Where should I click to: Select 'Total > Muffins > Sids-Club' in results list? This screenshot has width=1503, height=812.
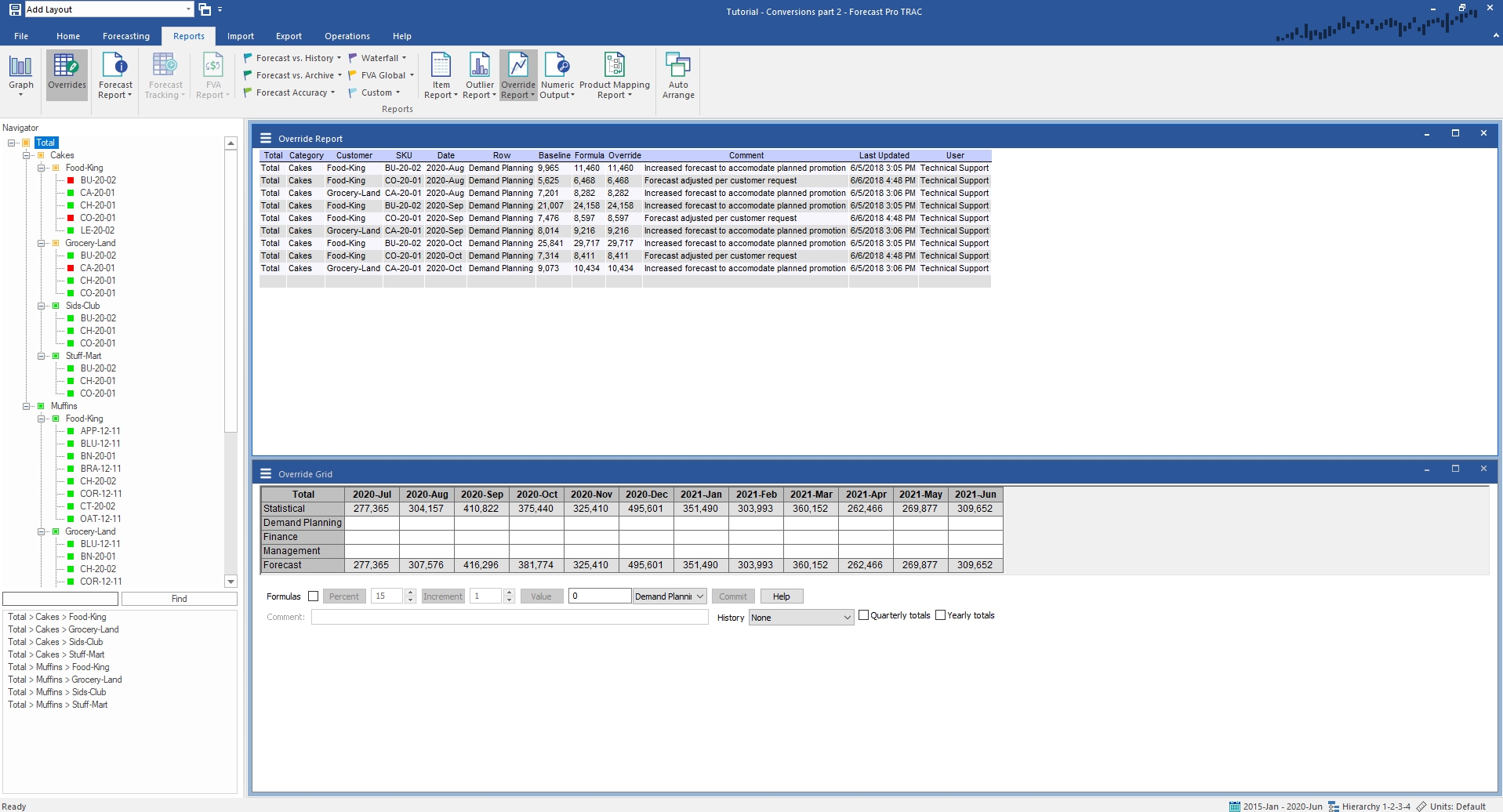57,692
